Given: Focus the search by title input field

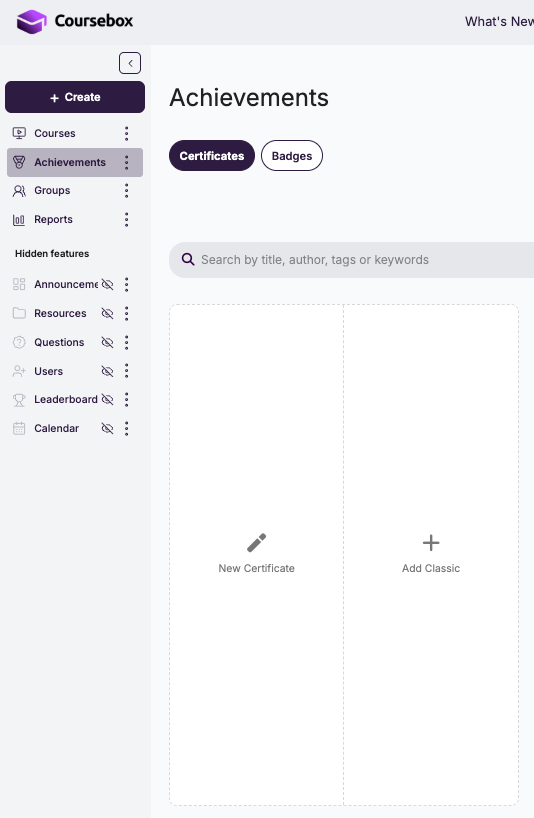Looking at the screenshot, I should [351, 260].
